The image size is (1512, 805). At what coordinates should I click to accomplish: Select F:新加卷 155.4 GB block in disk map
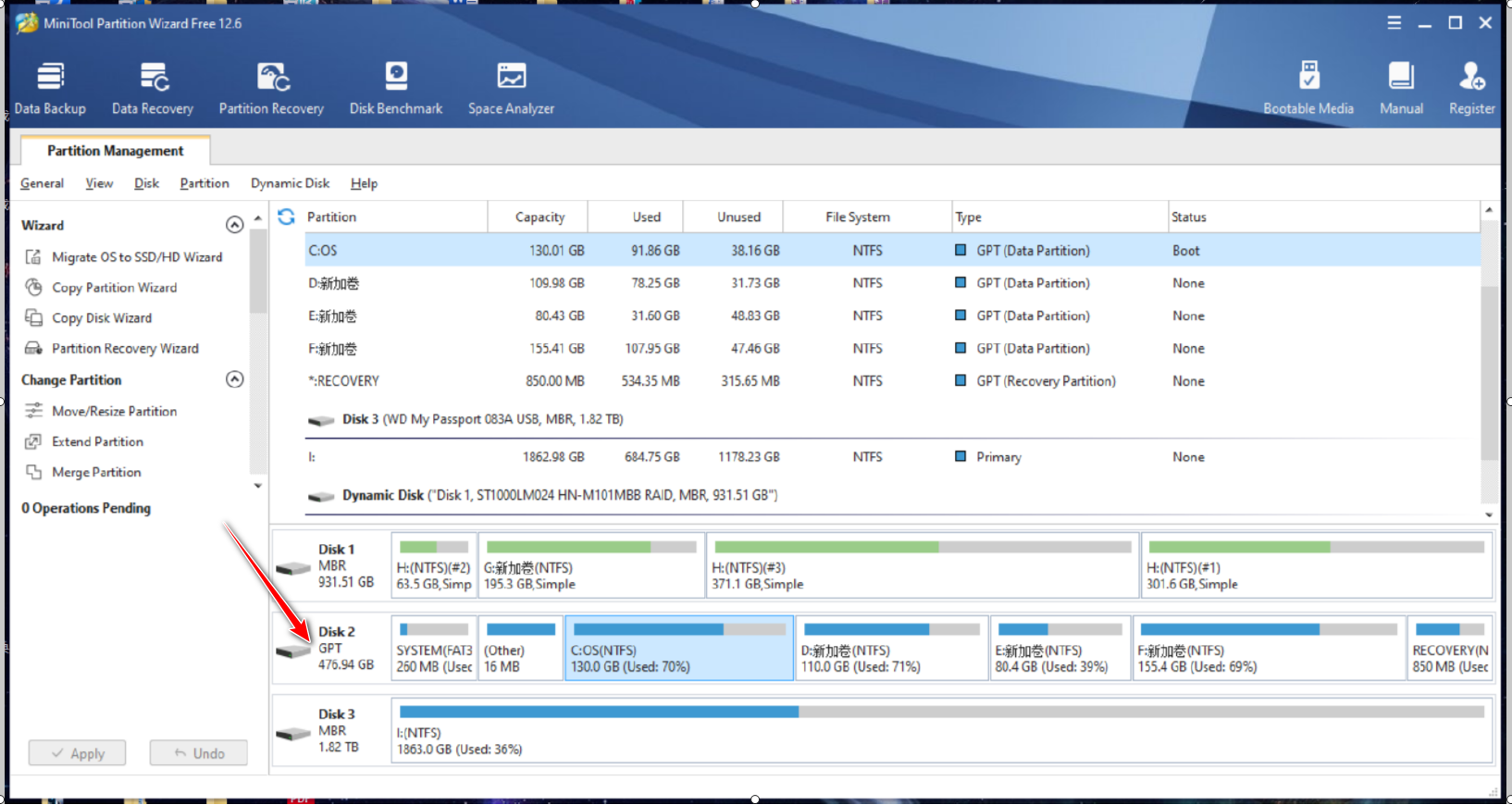pos(1269,649)
